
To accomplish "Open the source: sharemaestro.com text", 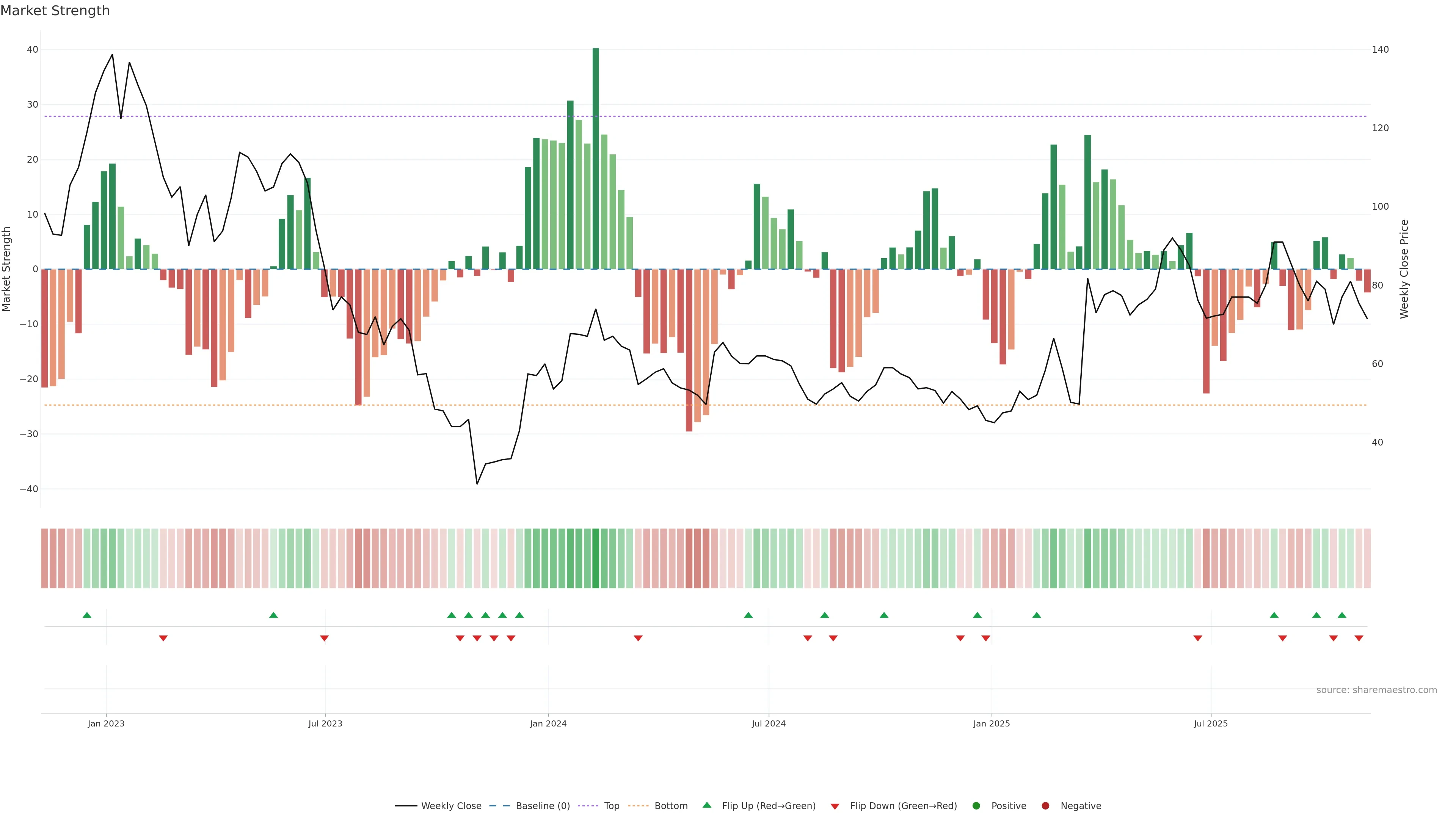I will point(1376,690).
